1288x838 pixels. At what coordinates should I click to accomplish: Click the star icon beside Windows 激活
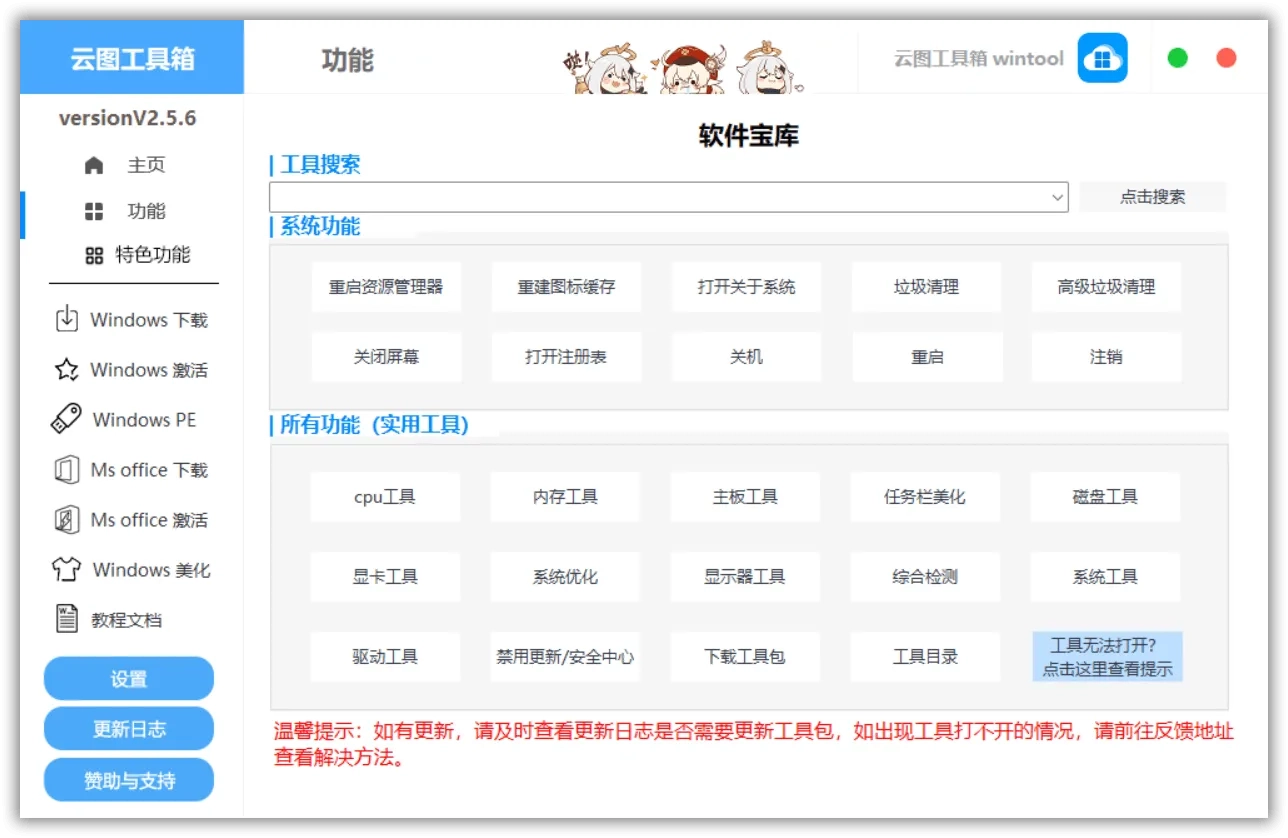[66, 370]
